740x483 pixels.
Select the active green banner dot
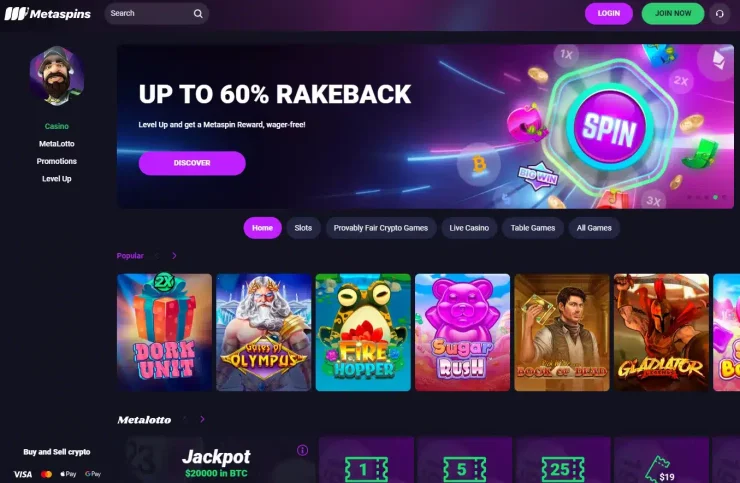tap(715, 197)
